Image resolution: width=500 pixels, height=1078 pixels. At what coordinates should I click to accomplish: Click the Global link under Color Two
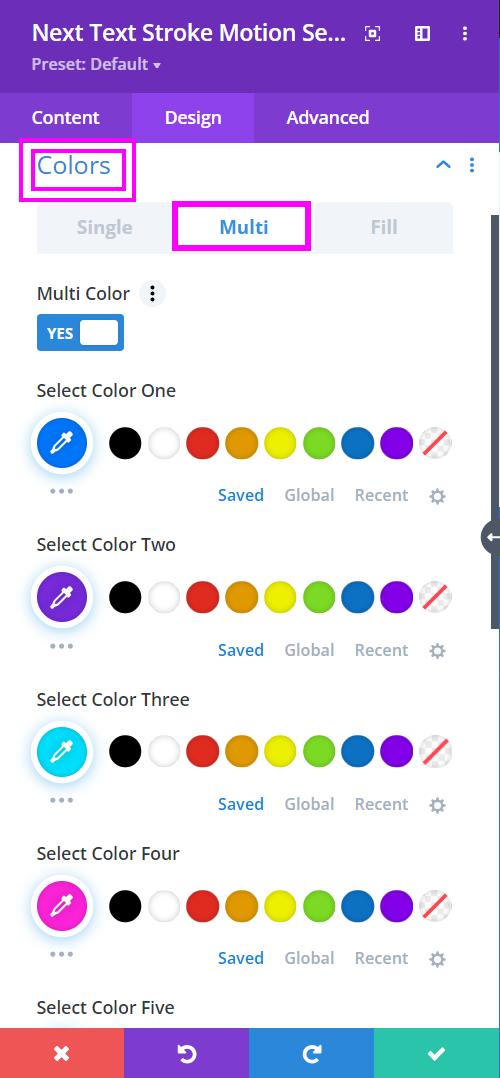tap(309, 650)
